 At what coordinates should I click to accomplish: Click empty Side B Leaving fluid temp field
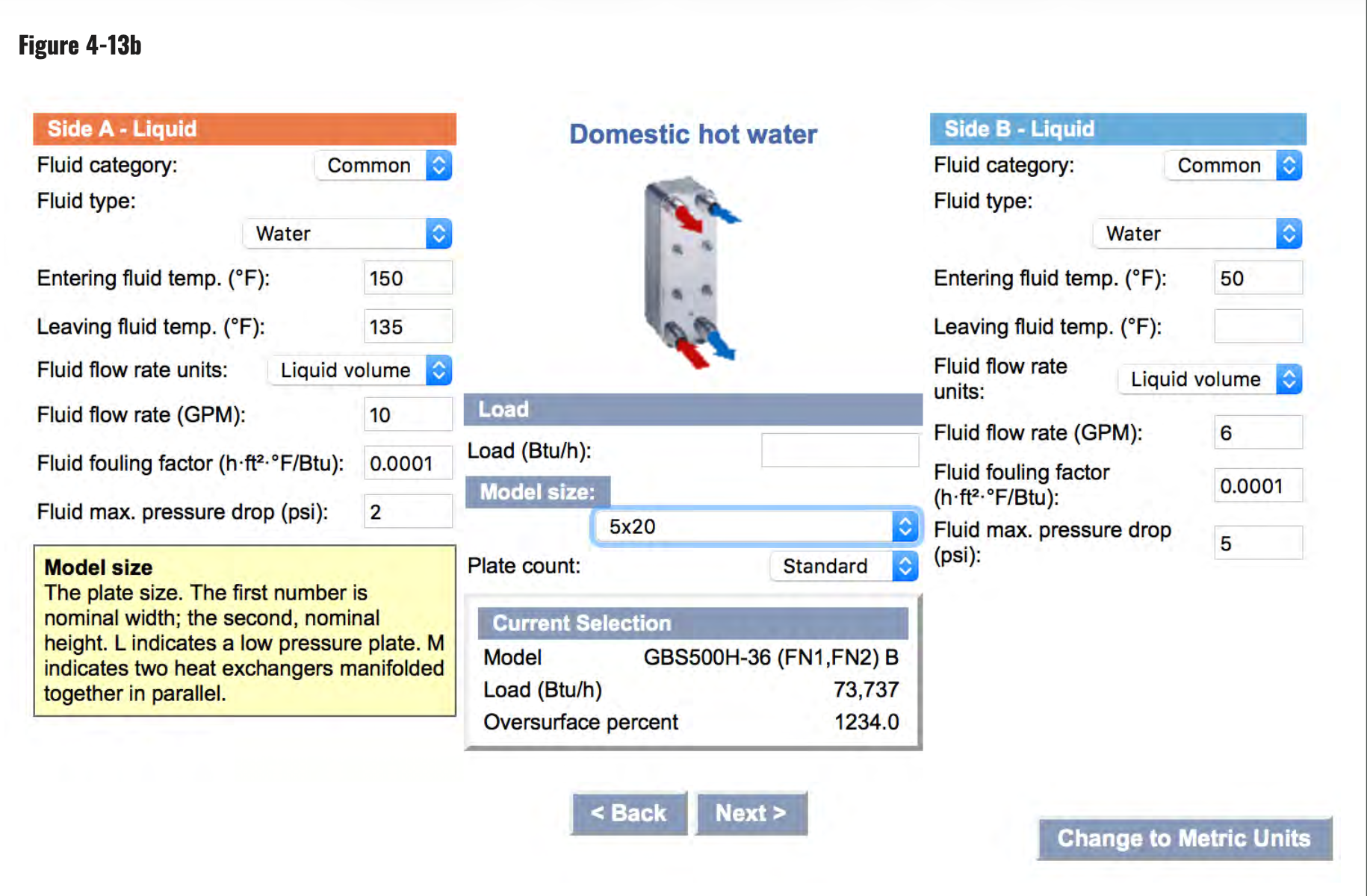1259,326
